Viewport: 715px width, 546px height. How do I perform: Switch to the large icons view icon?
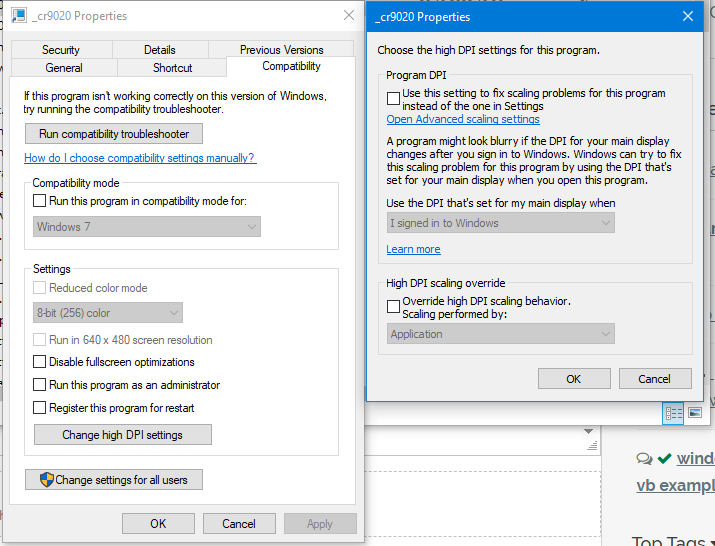coord(694,412)
